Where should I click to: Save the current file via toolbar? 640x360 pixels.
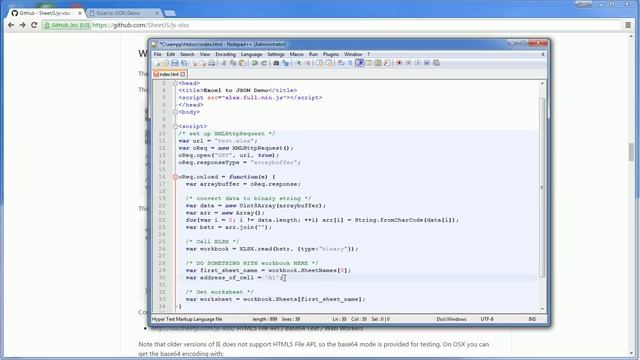tap(175, 63)
